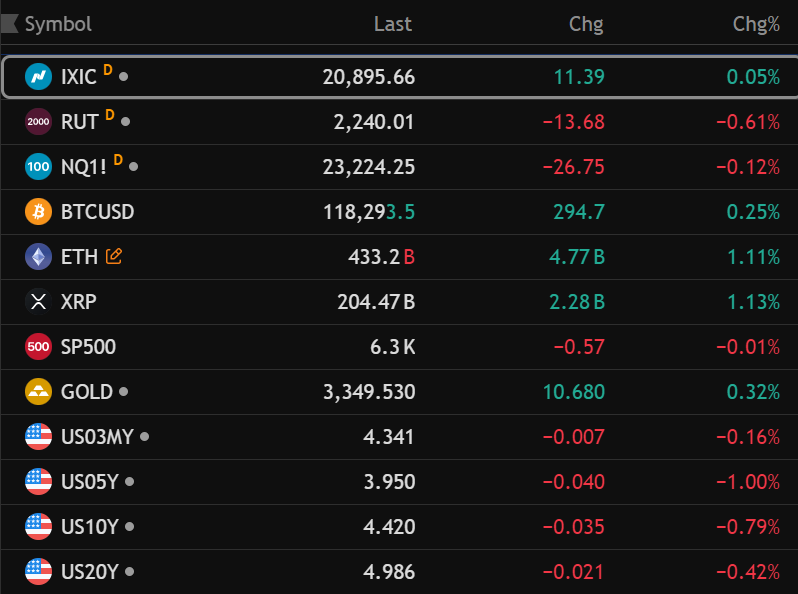Select the GOLD symbol name

[87, 392]
